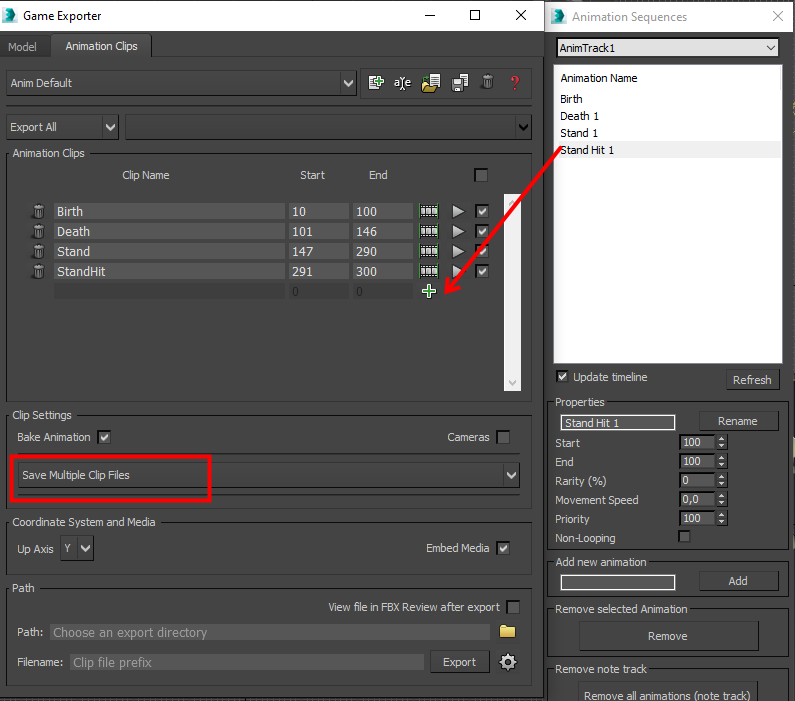795x701 pixels.
Task: Open the empty selection set dropdown
Action: click(x=329, y=127)
